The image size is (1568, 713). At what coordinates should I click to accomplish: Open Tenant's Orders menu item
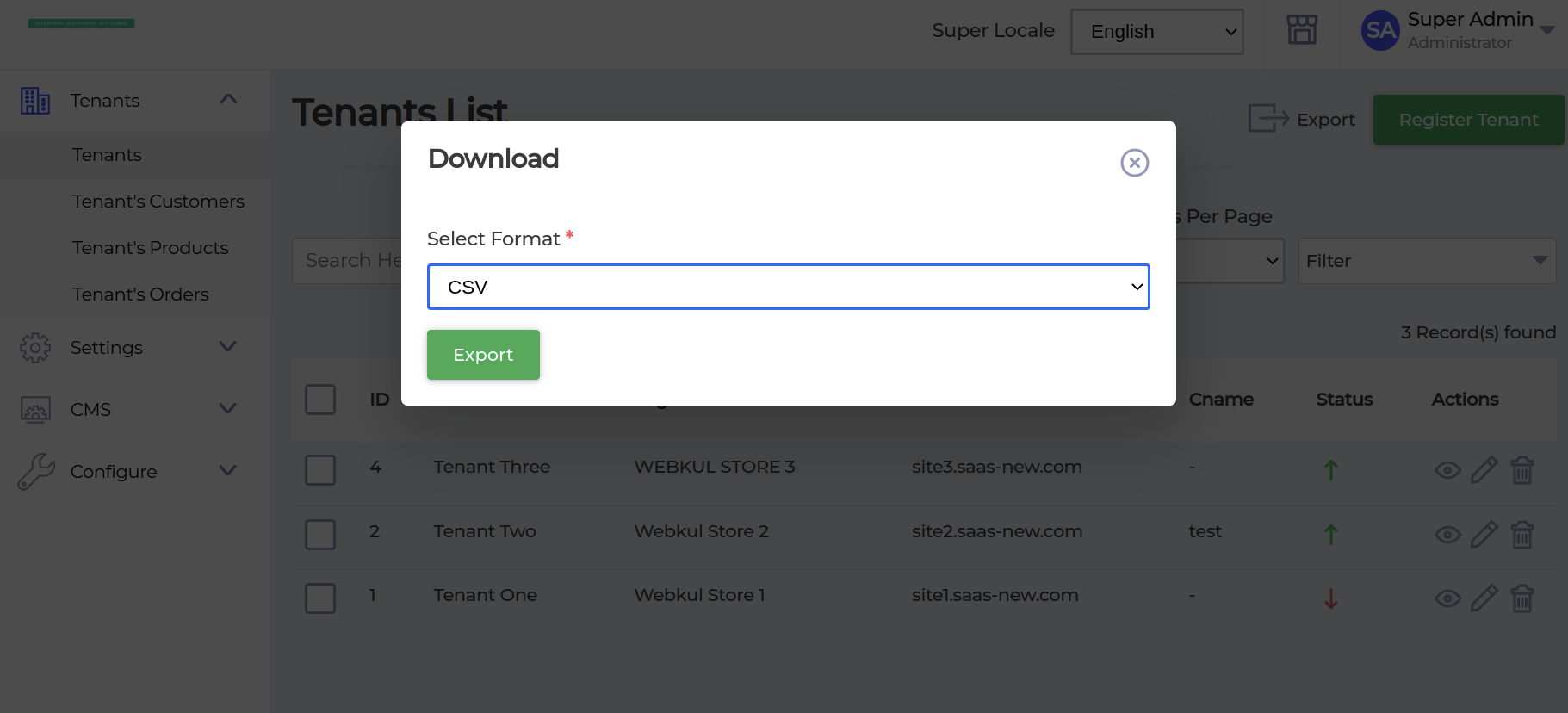point(140,294)
